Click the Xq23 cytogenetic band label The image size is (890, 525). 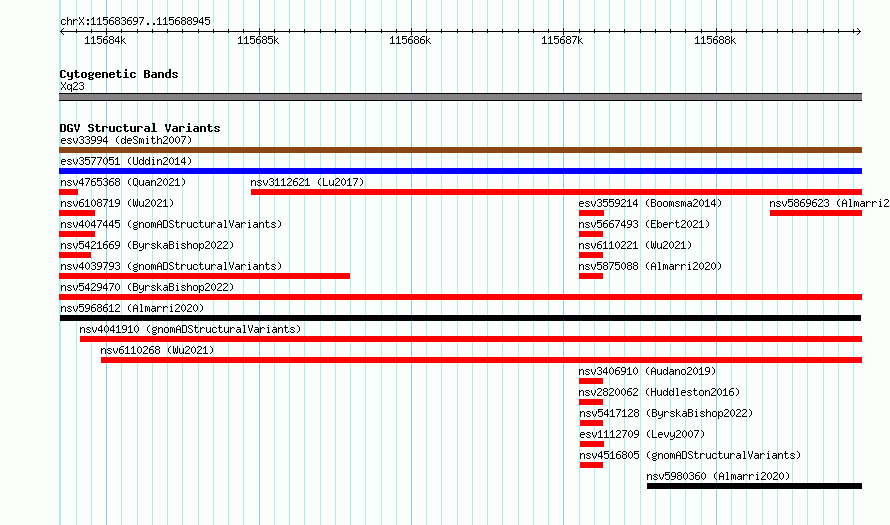[x=72, y=86]
